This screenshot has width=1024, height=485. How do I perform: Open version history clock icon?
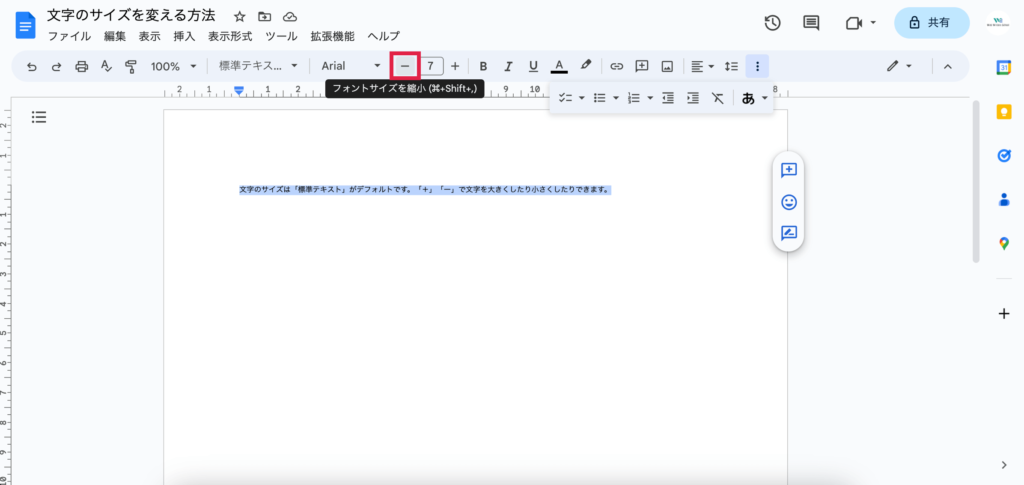tap(772, 23)
